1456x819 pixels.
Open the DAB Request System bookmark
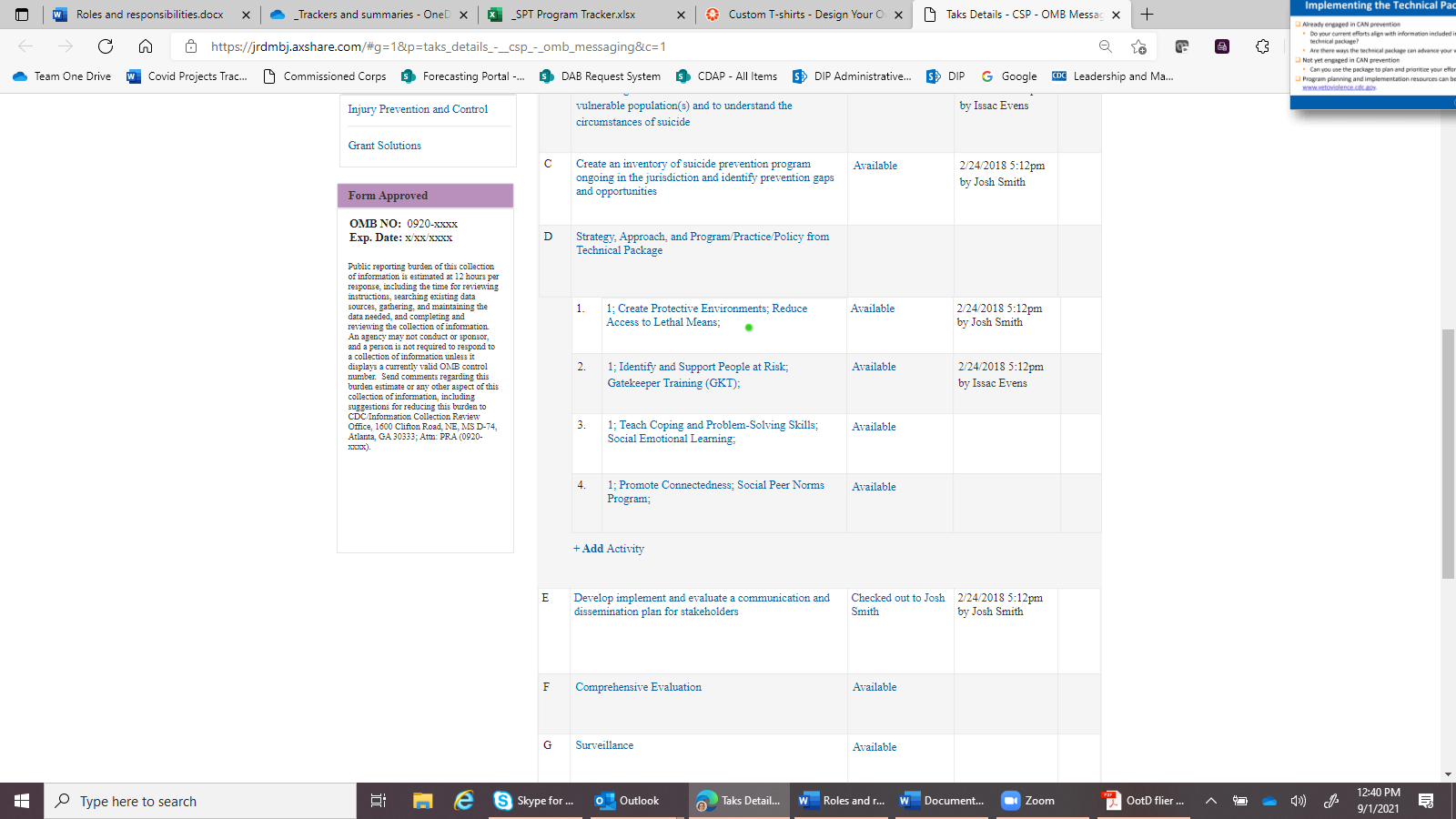pos(600,76)
